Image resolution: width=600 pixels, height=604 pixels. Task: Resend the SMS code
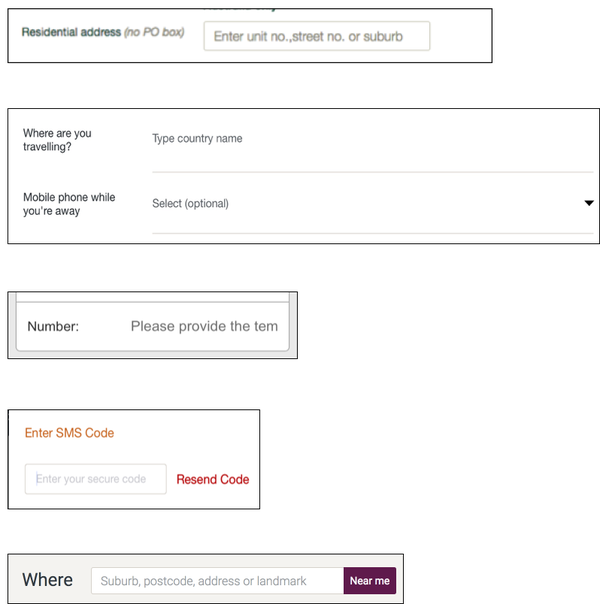[213, 479]
